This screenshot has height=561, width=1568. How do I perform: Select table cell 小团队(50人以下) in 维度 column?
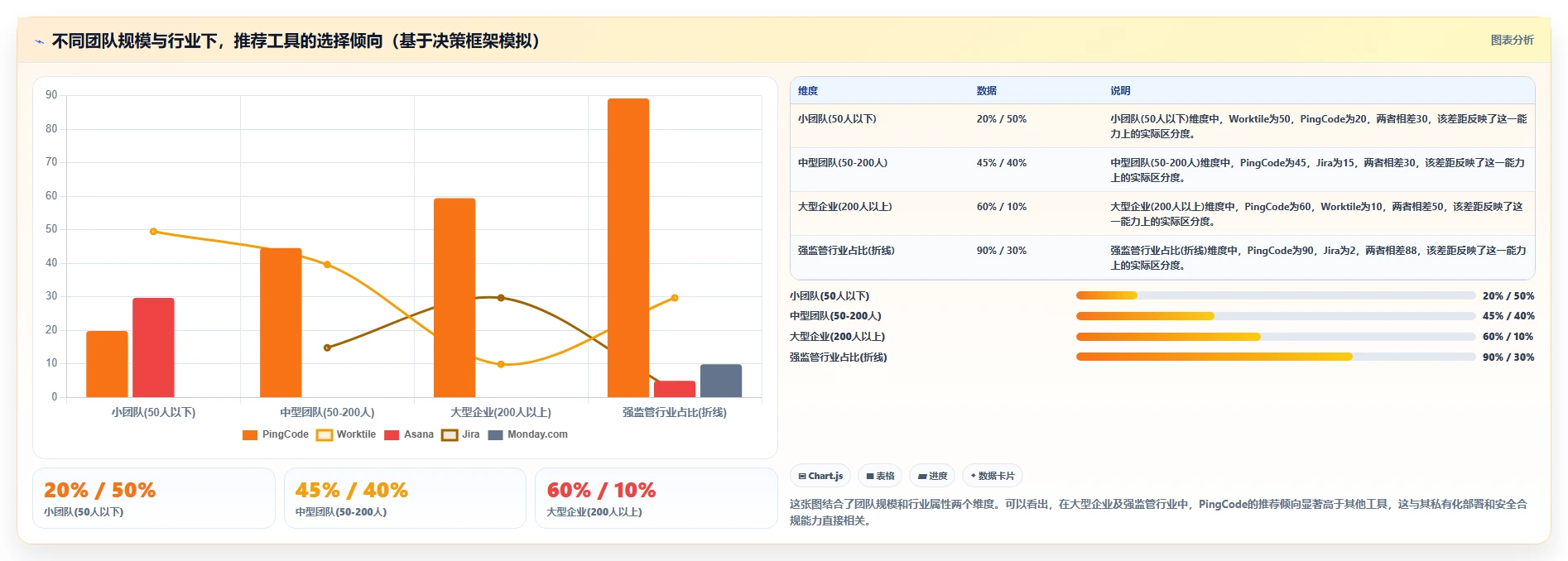click(837, 119)
